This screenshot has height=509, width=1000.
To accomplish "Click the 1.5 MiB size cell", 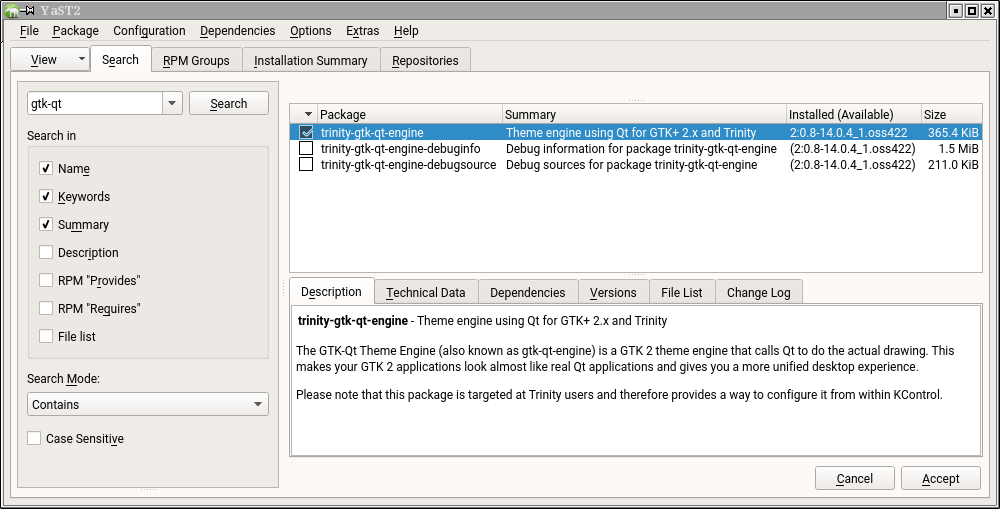I will [x=958, y=149].
